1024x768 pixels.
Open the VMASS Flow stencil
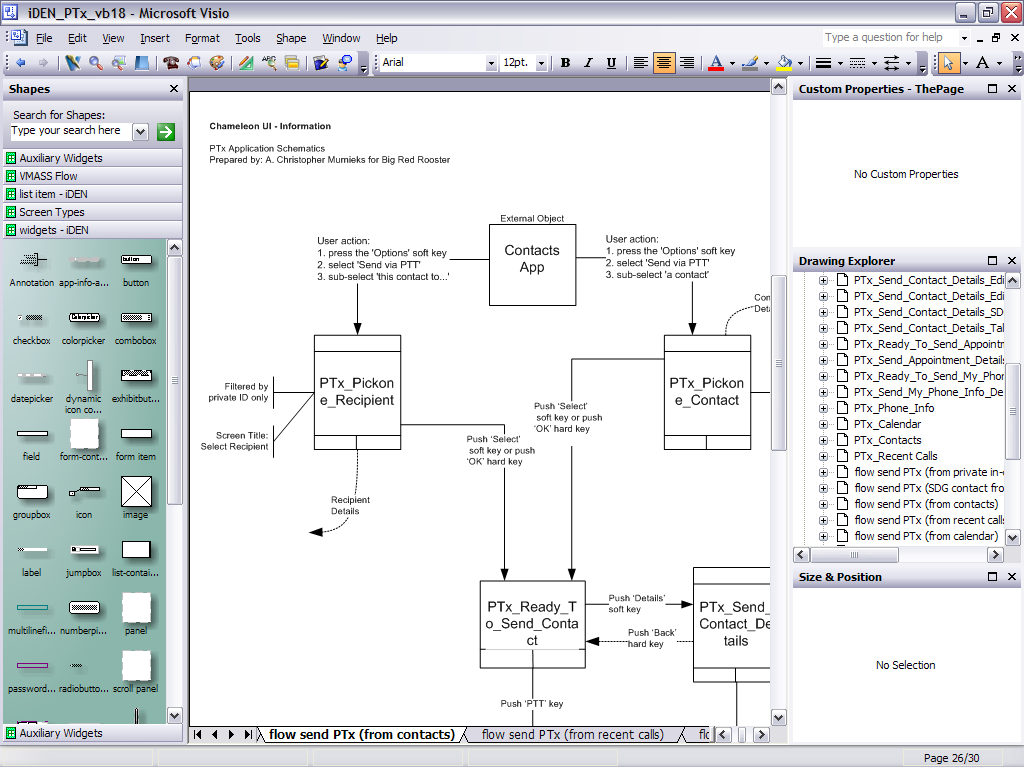point(93,176)
